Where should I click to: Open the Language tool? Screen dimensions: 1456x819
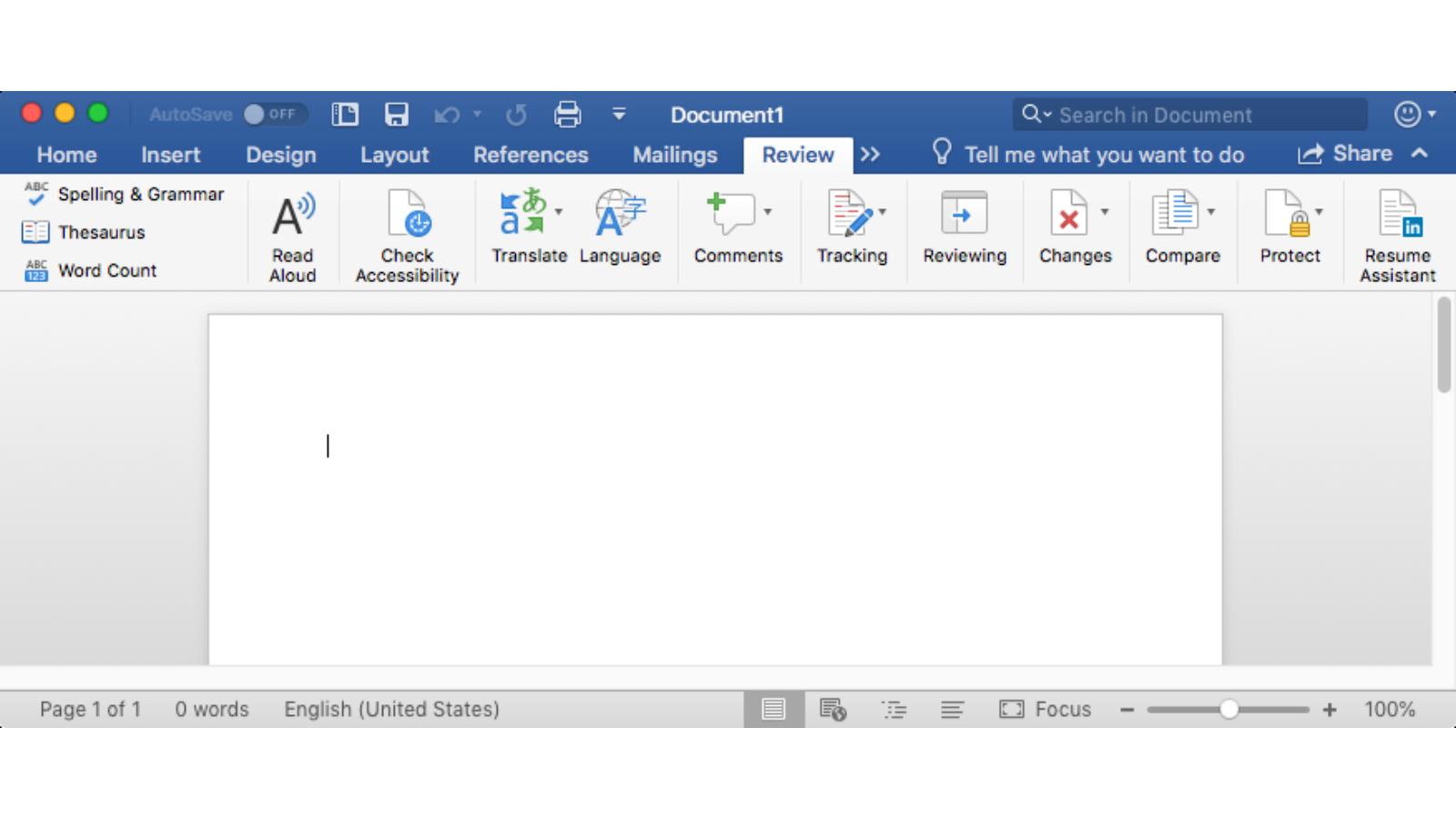620,227
